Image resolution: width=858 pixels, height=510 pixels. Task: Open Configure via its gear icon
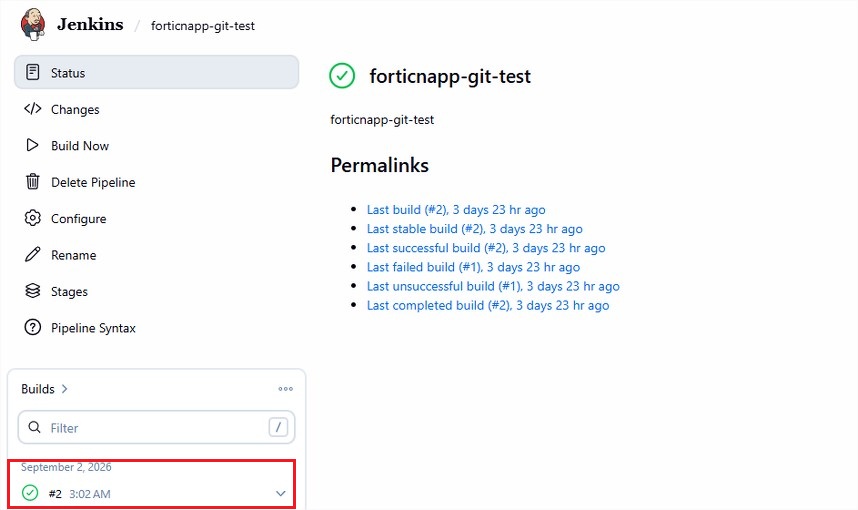pyautogui.click(x=33, y=218)
